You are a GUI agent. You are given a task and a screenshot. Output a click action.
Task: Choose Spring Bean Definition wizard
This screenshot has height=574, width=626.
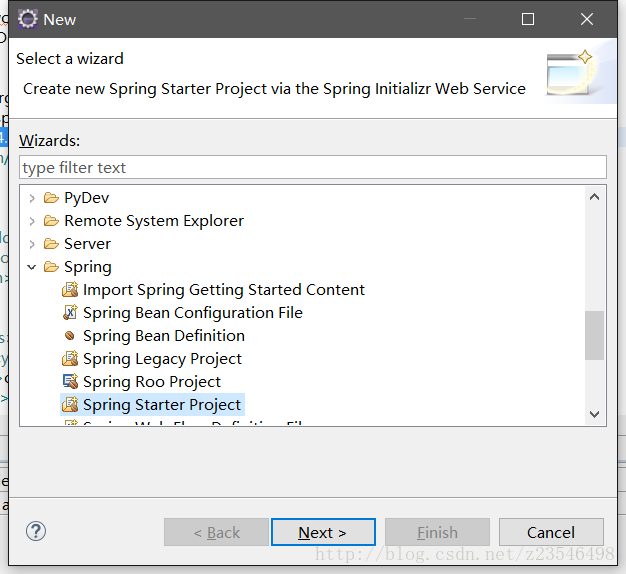[x=164, y=336]
